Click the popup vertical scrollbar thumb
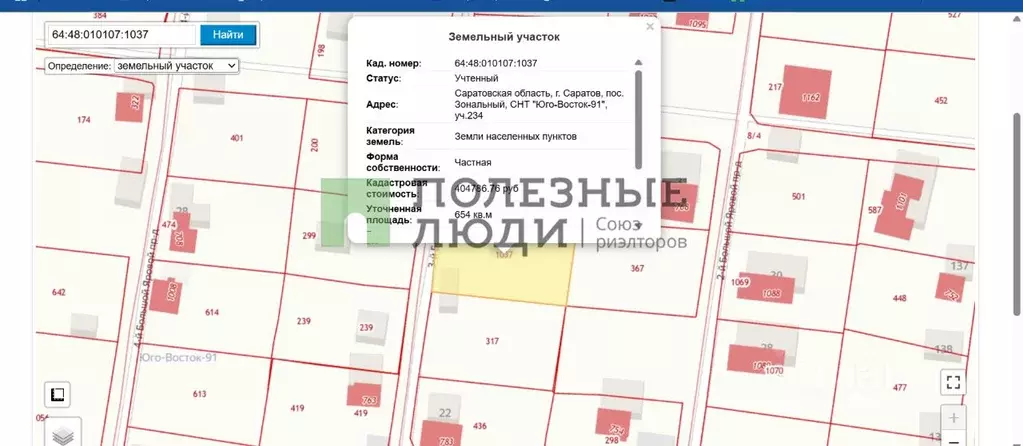The image size is (1023, 446). (x=638, y=119)
